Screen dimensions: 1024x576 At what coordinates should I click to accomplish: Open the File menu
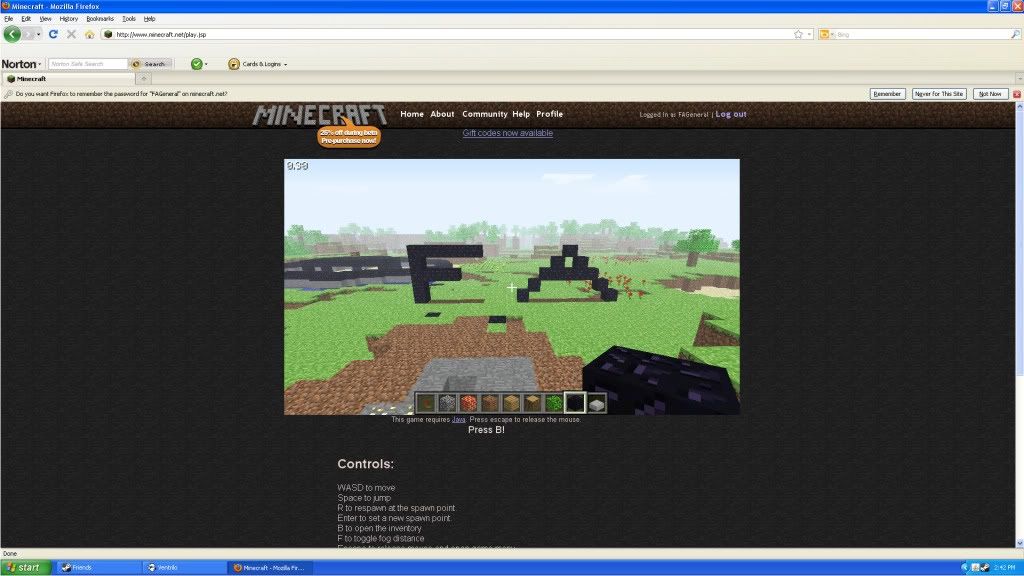pos(8,18)
